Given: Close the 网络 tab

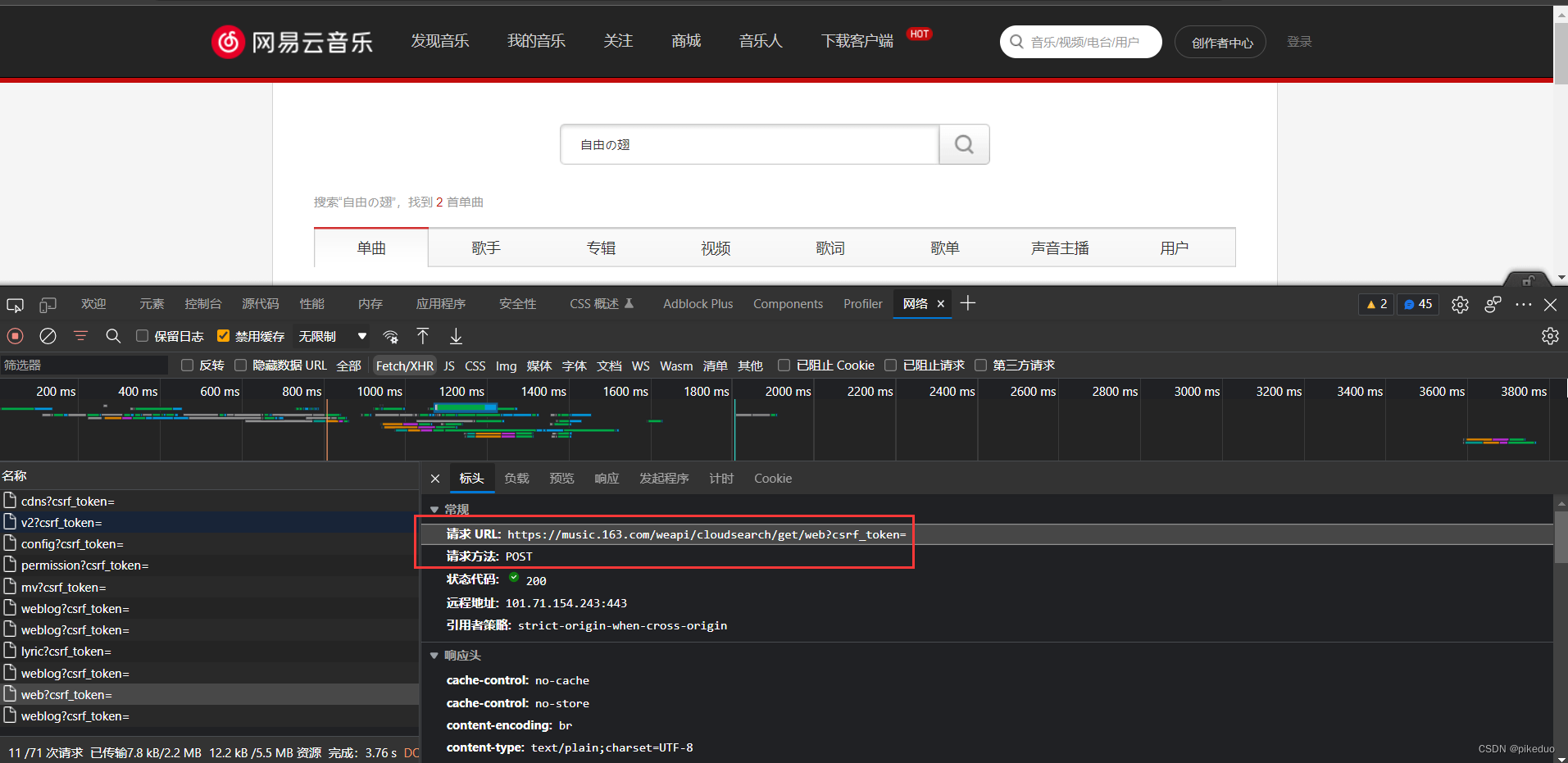Looking at the screenshot, I should coord(941,304).
